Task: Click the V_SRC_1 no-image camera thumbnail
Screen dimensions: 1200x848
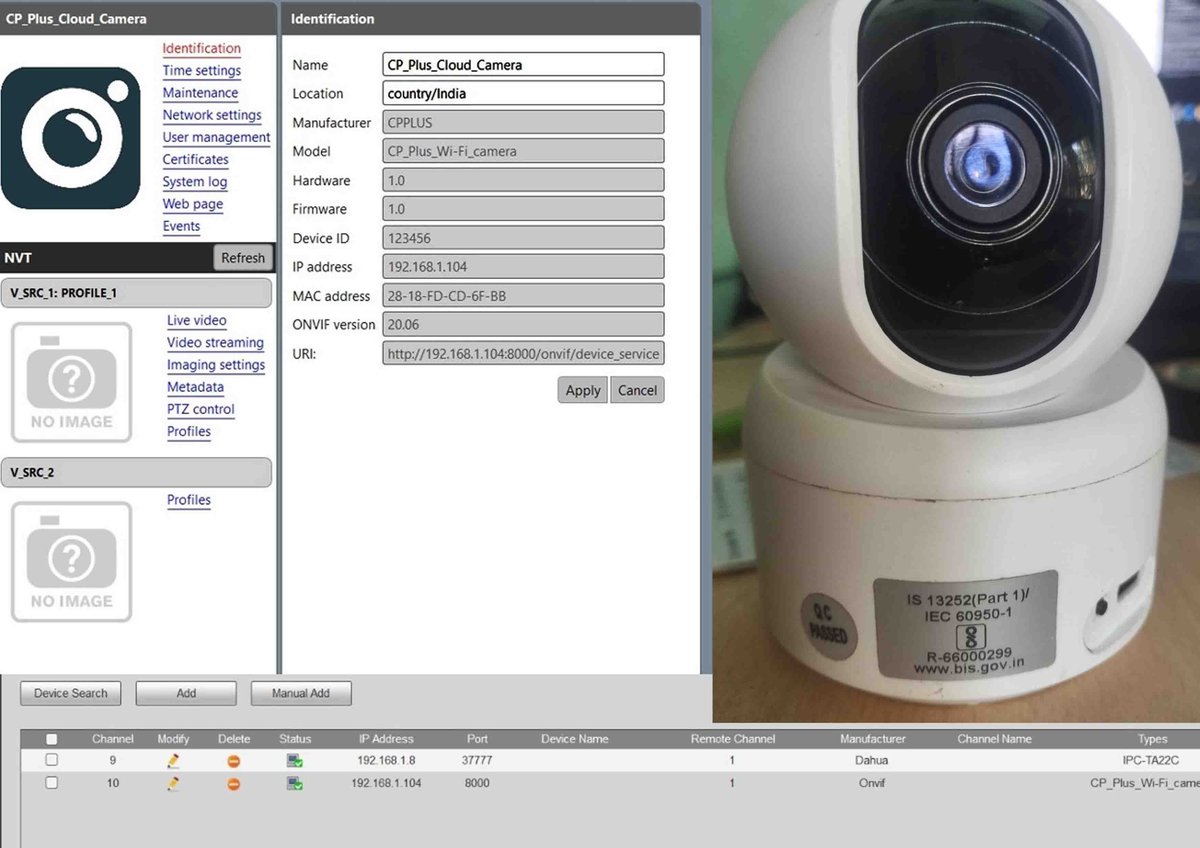Action: click(71, 382)
